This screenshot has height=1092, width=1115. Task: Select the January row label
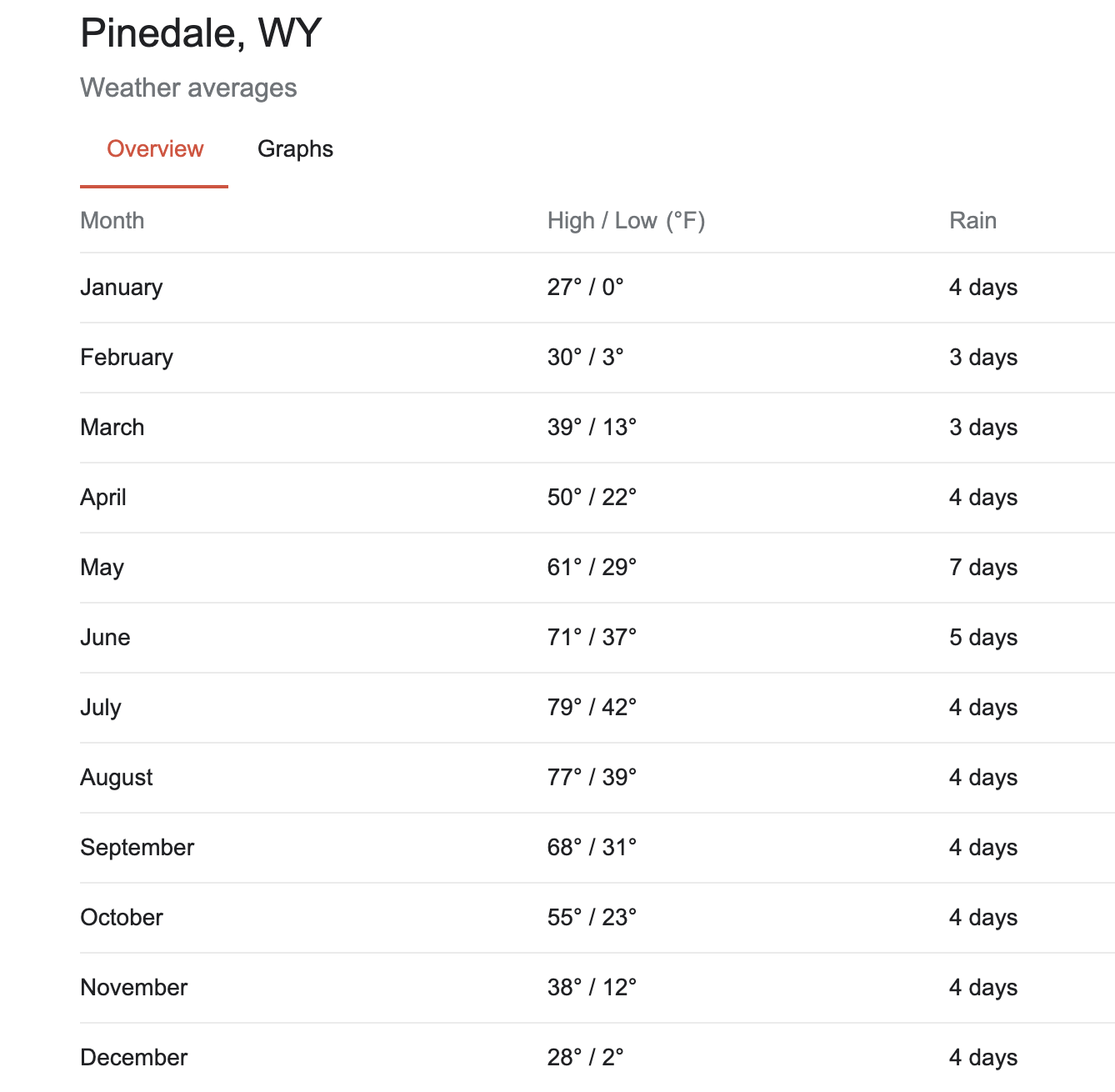(122, 288)
